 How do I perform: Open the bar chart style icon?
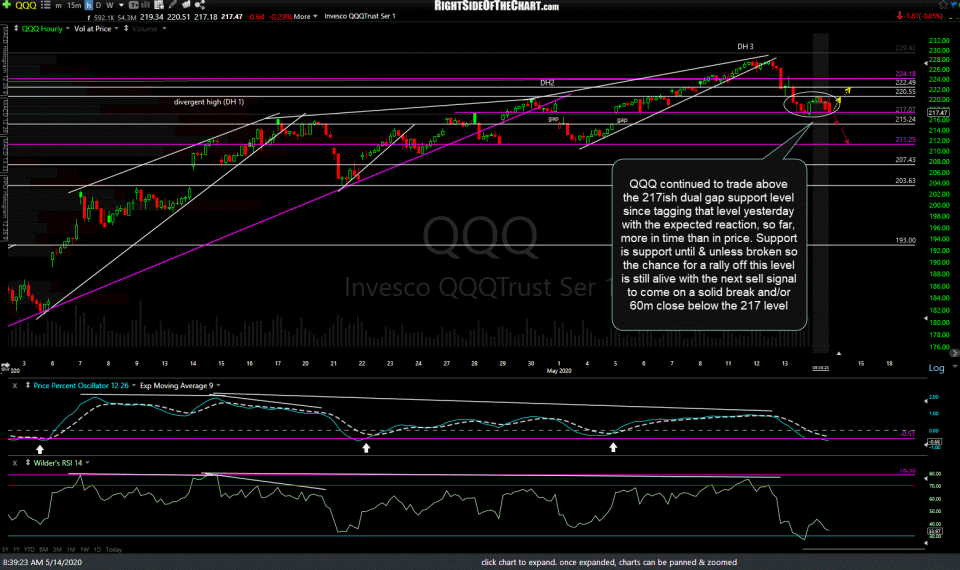click(146, 5)
